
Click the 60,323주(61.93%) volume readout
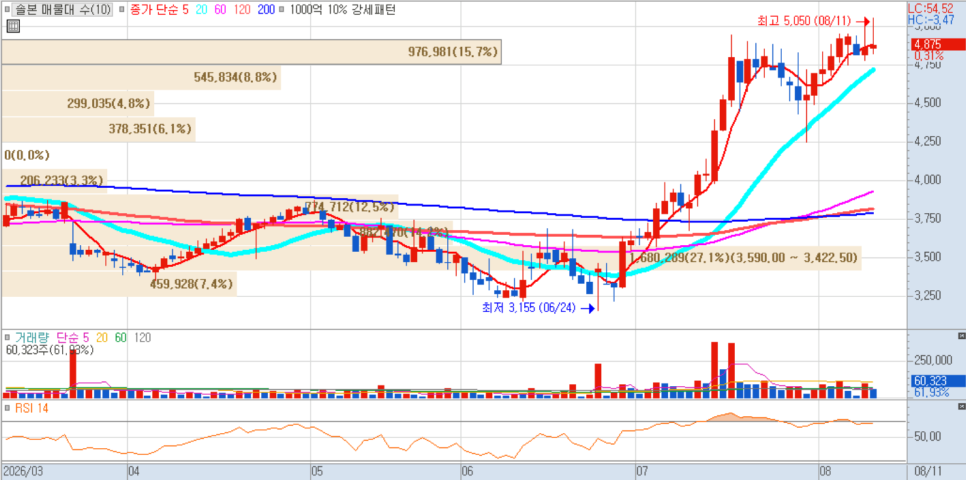click(x=50, y=351)
